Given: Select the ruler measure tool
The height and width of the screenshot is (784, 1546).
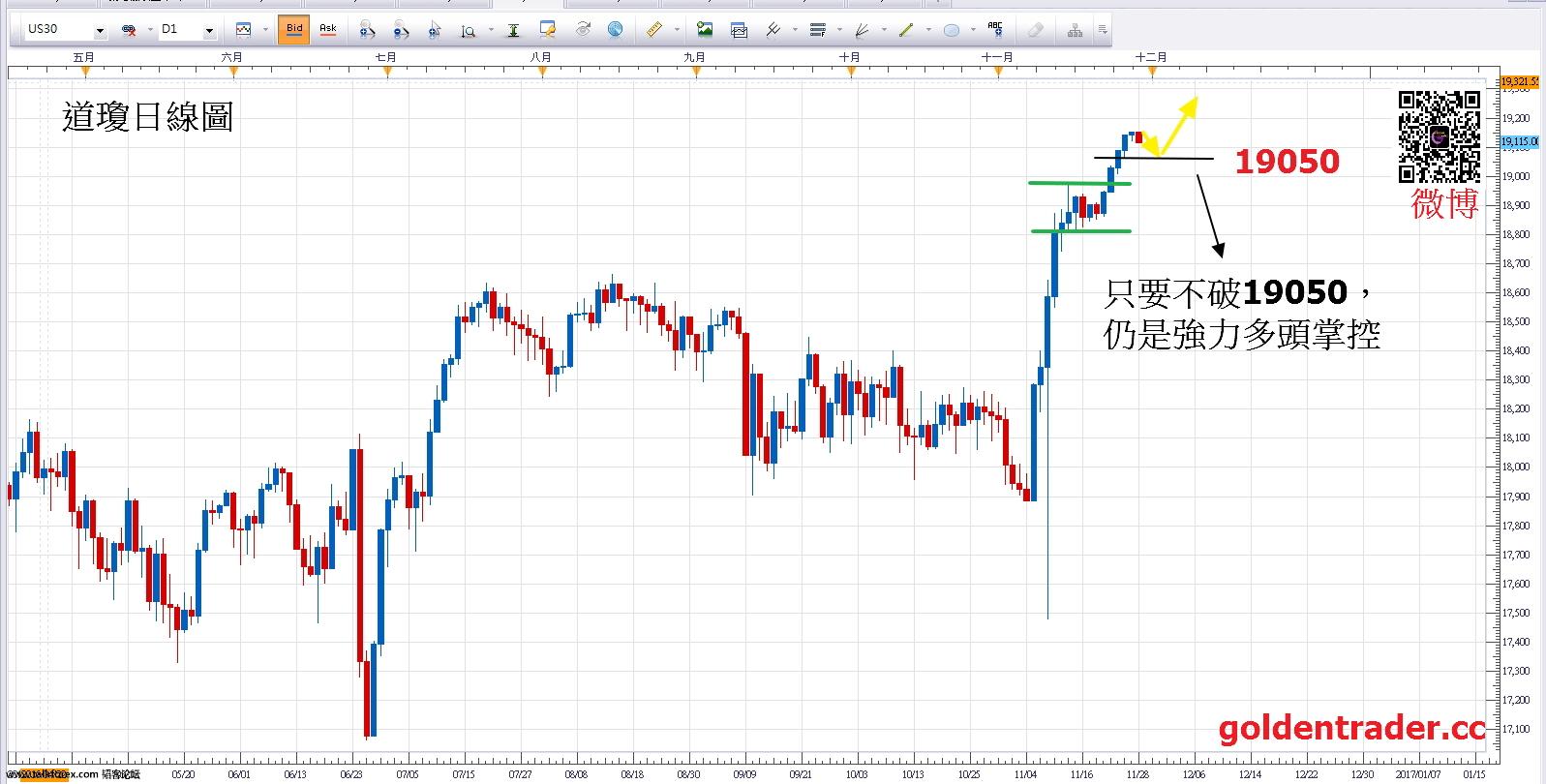Looking at the screenshot, I should pos(653,30).
